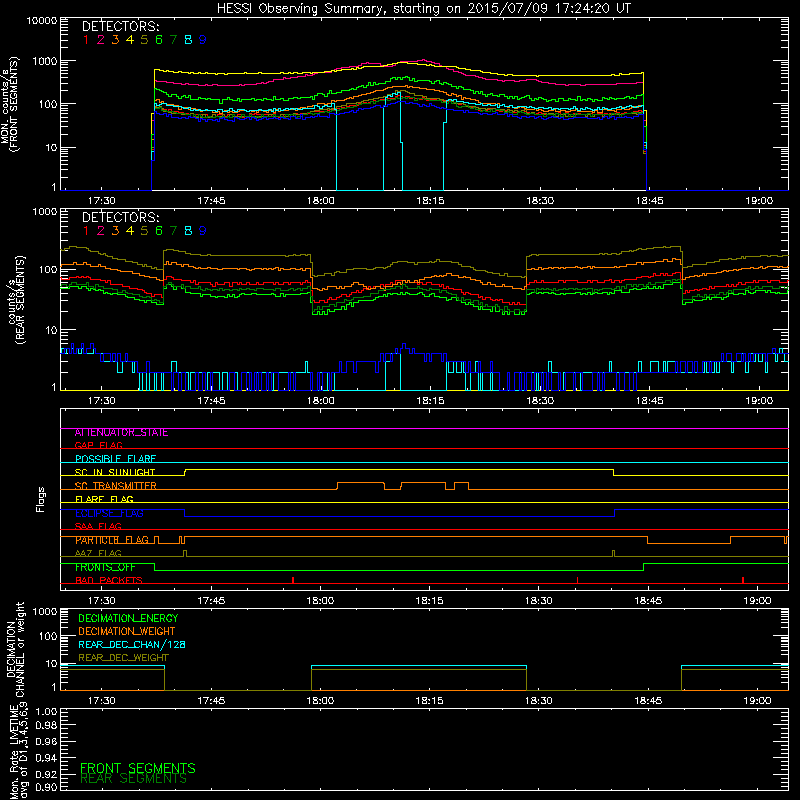Select olive detector 5 in rear segments legend
This screenshot has height=800, width=800.
(144, 231)
